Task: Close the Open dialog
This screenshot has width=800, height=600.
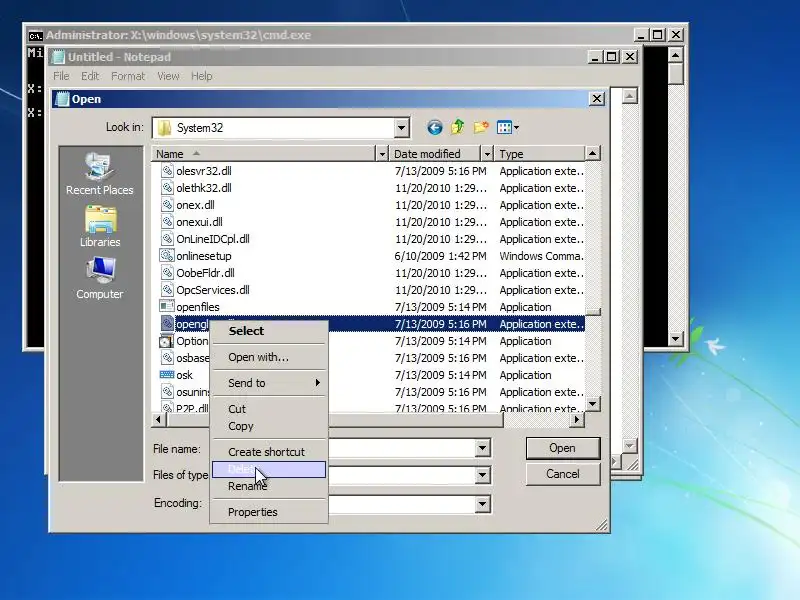Action: pyautogui.click(x=597, y=98)
